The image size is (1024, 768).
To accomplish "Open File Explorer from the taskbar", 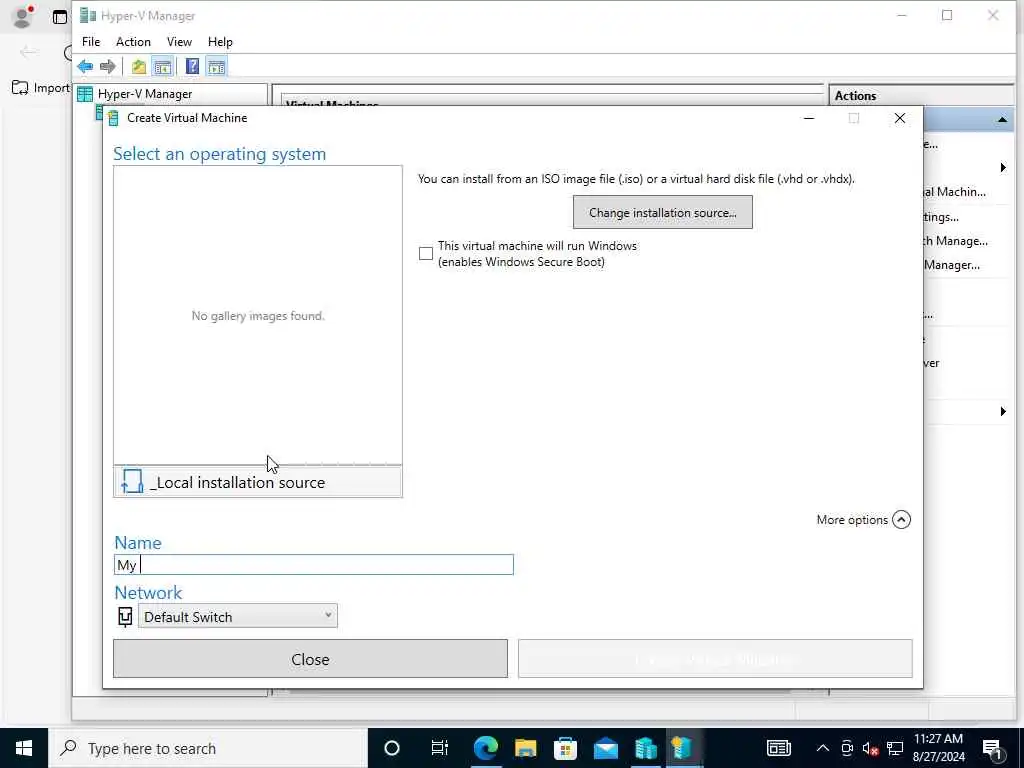I will click(x=526, y=748).
